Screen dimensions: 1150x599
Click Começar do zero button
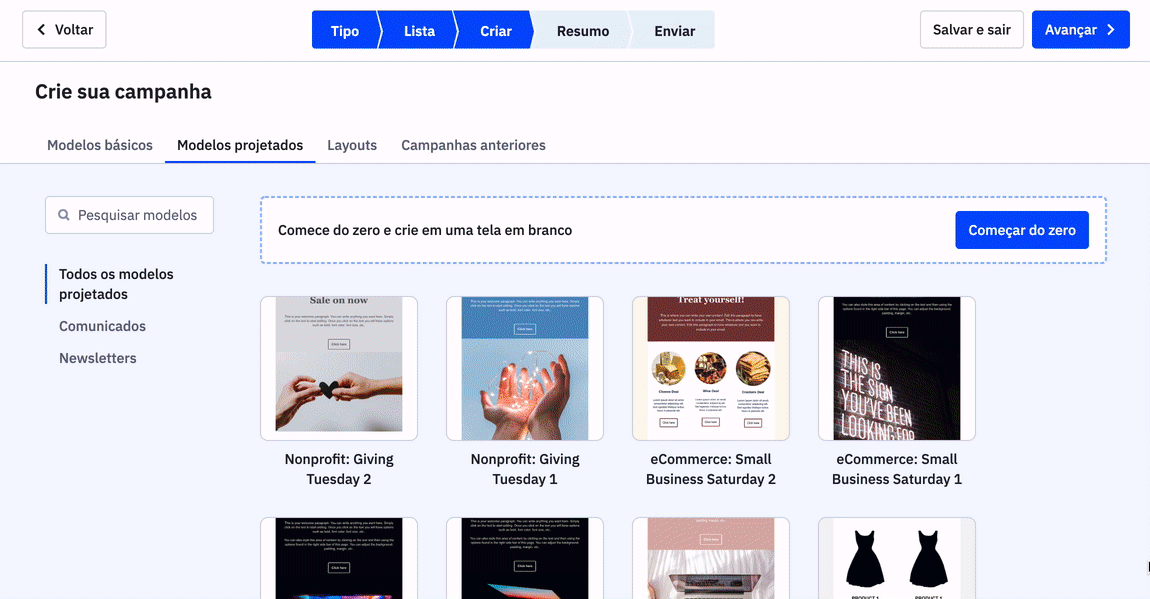[1021, 230]
